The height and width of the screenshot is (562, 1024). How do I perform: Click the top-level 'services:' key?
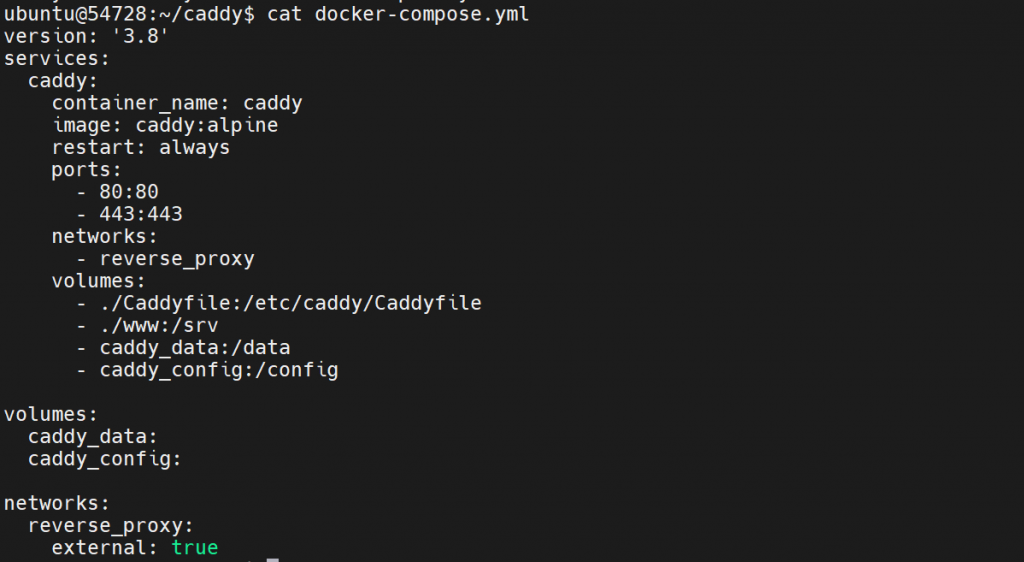click(57, 59)
